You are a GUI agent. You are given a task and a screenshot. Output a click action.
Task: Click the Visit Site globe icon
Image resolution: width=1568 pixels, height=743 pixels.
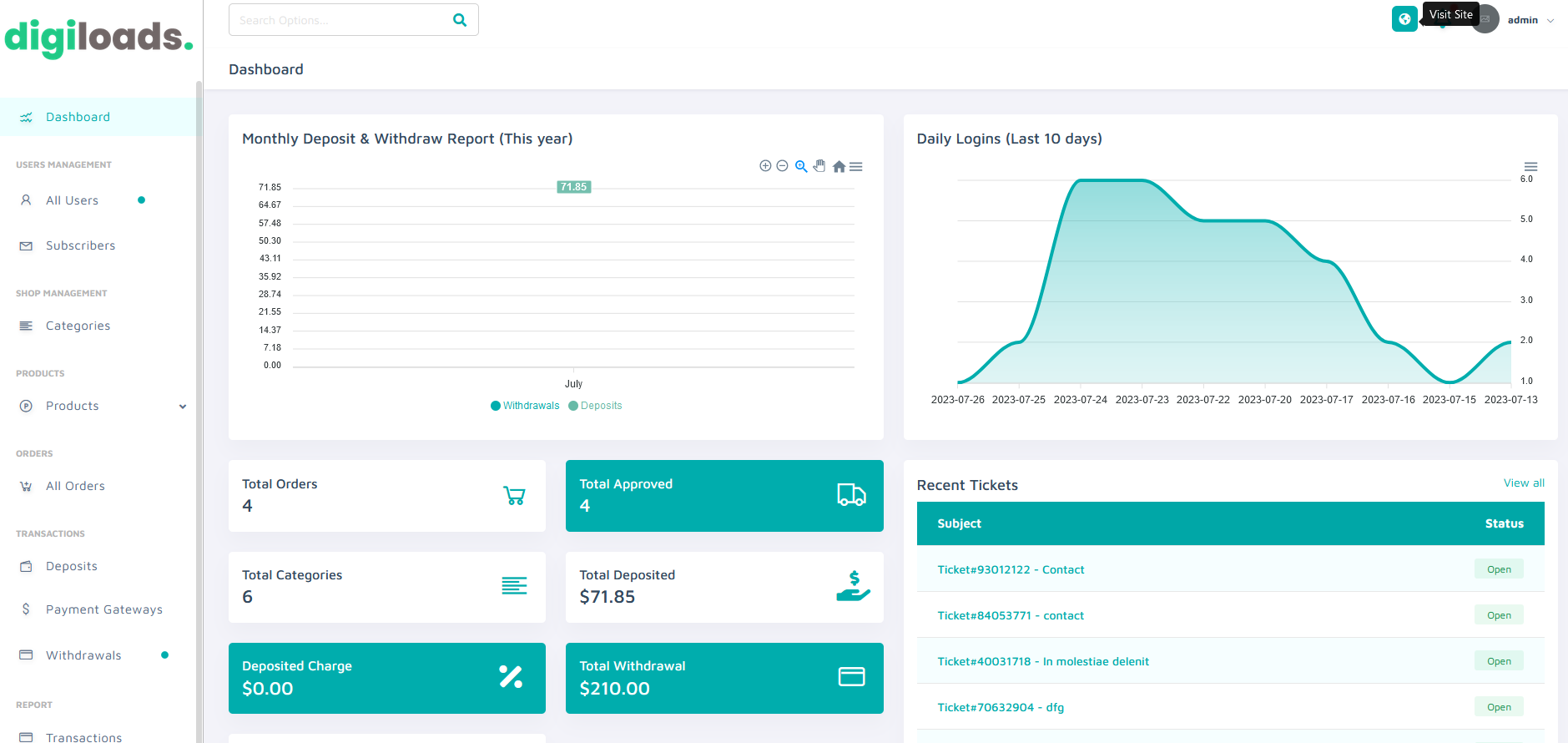tap(1404, 19)
